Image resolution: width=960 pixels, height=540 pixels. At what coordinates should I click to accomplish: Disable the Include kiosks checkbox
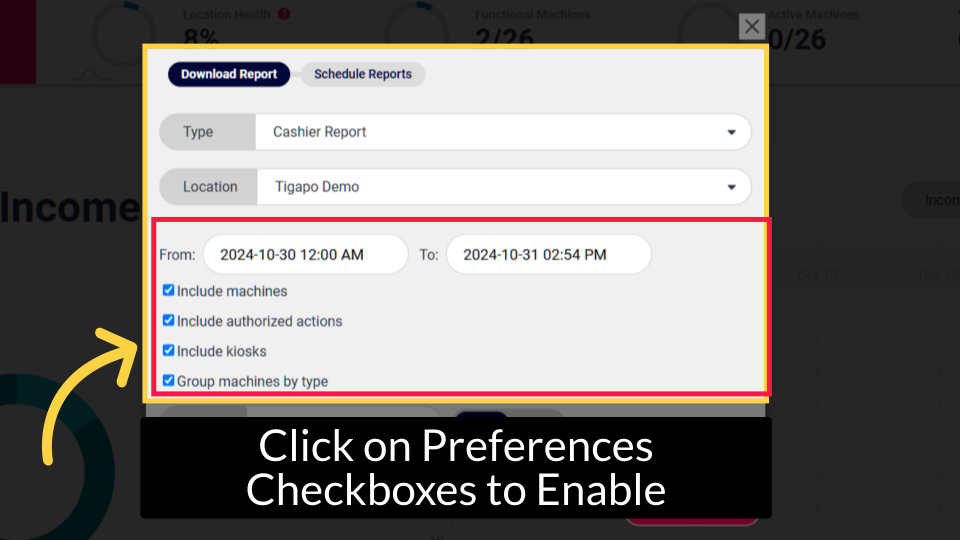(168, 350)
